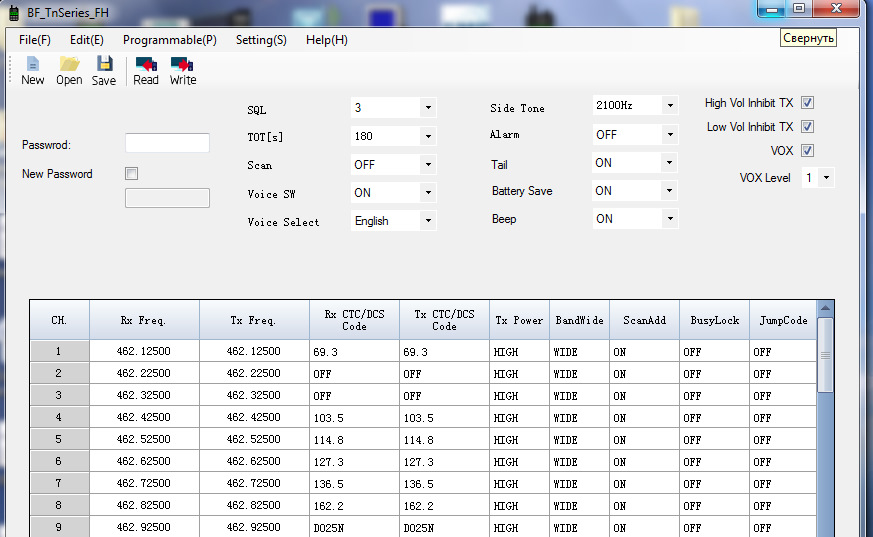Open the Side Tone frequency dropdown
Viewport: 873px width, 537px height.
pos(669,105)
